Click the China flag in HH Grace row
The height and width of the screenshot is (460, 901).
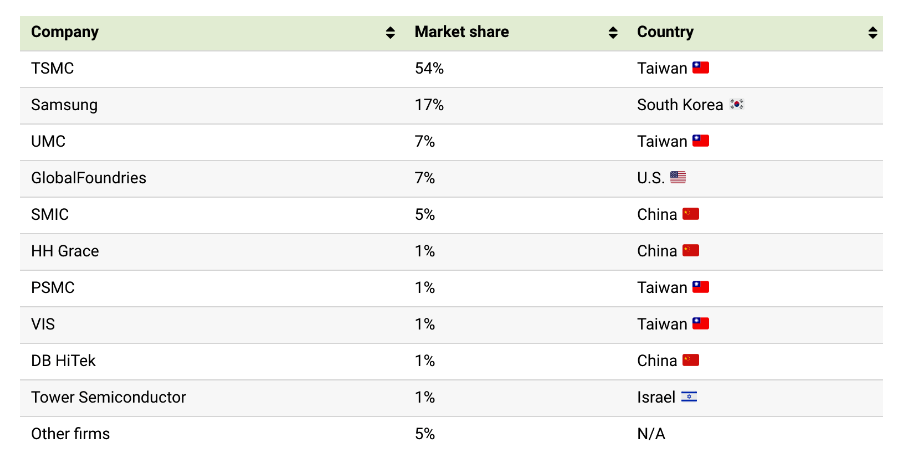tap(691, 251)
